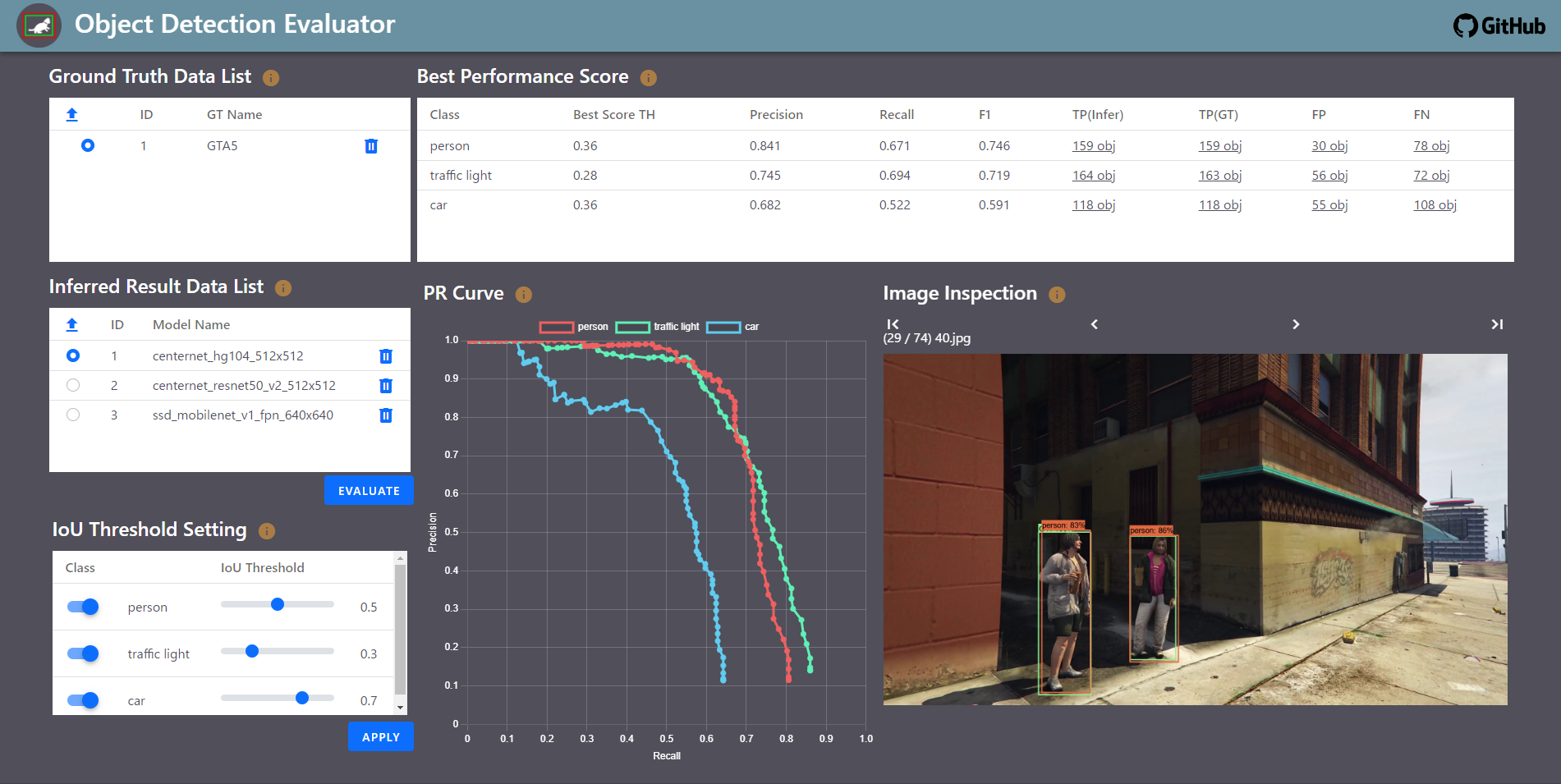
Task: Show info for Best Performance Score
Action: 649,78
